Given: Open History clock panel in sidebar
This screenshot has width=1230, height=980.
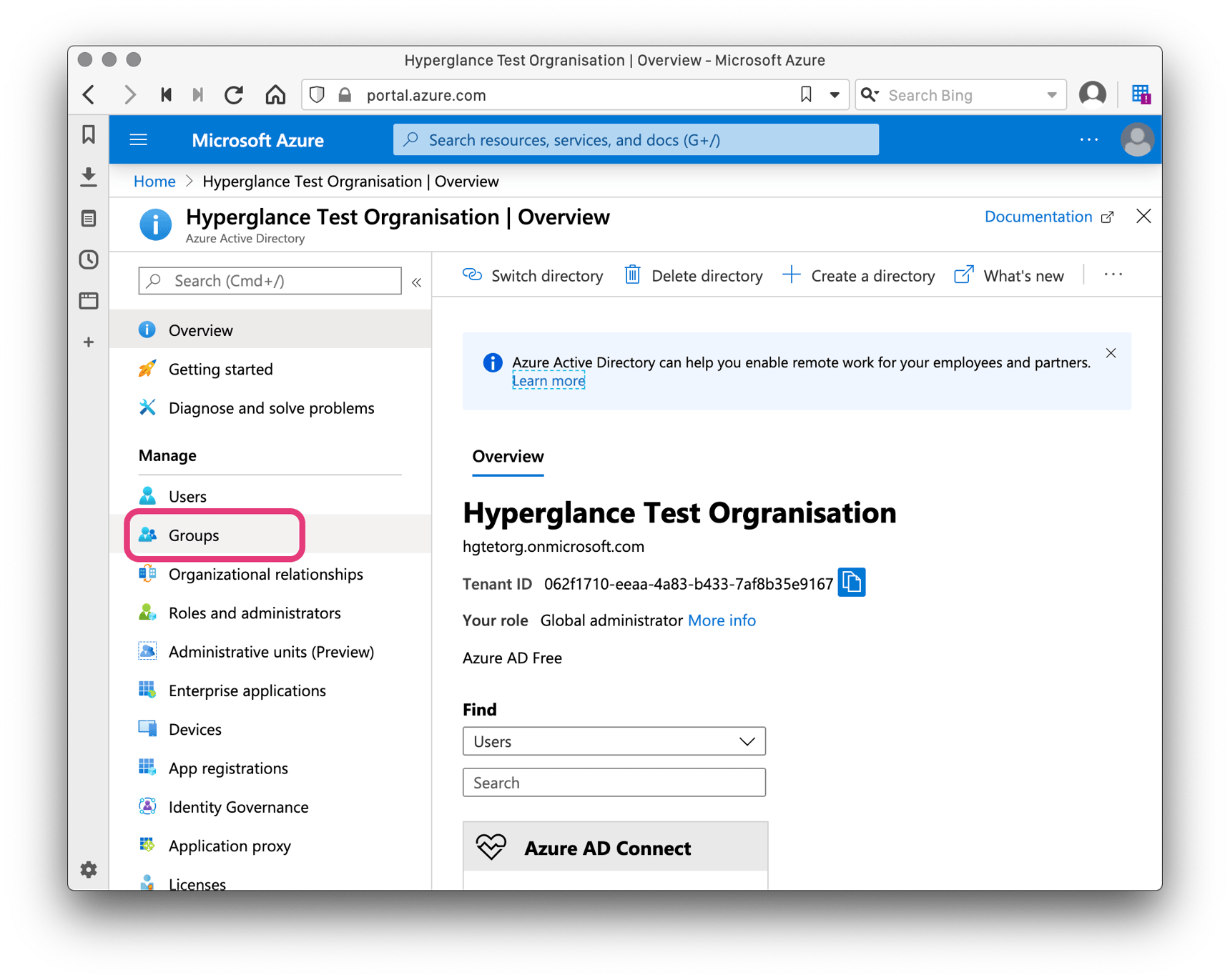Looking at the screenshot, I should tap(89, 259).
